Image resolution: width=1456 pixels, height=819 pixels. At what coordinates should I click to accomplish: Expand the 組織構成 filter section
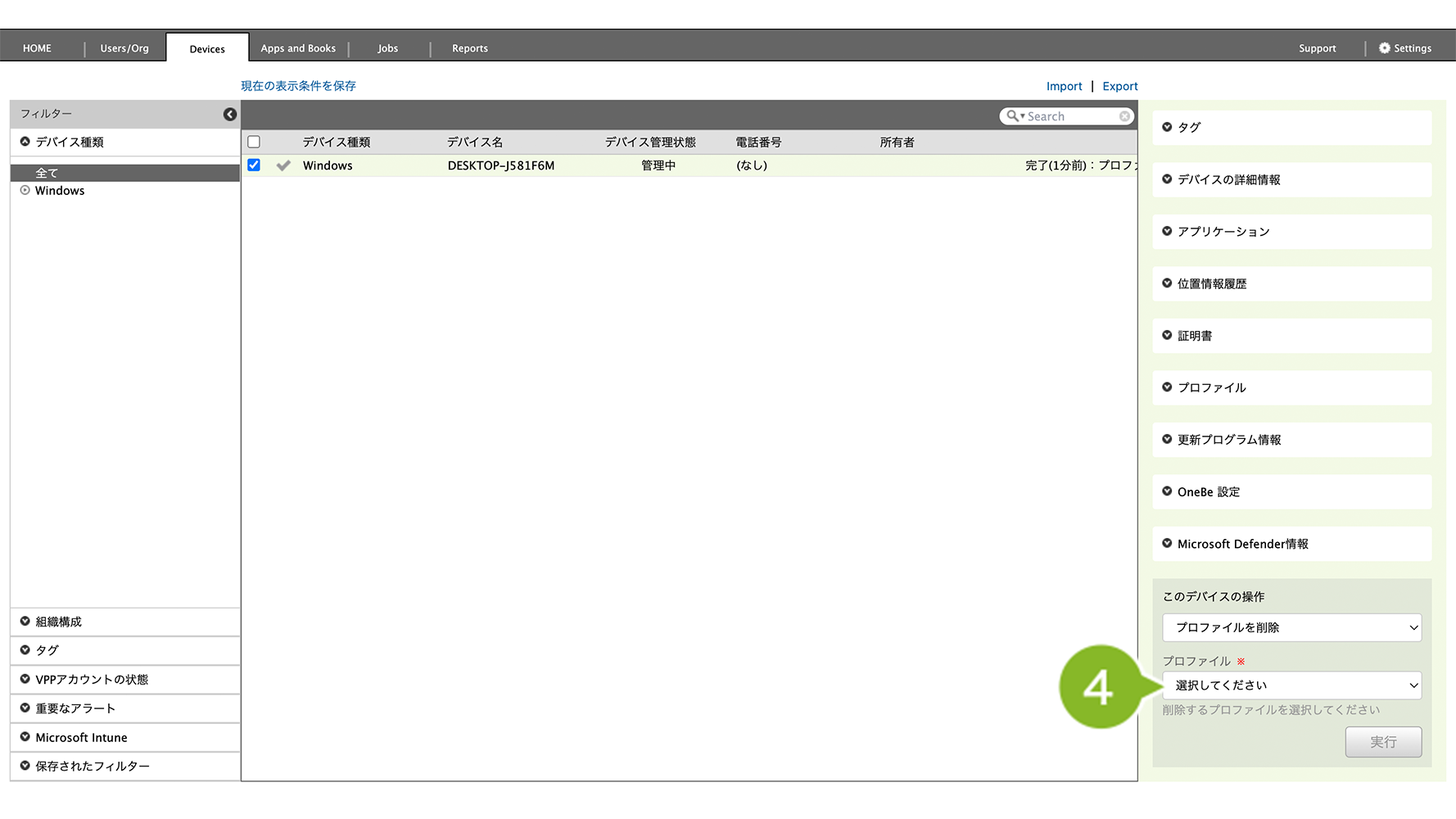click(124, 622)
